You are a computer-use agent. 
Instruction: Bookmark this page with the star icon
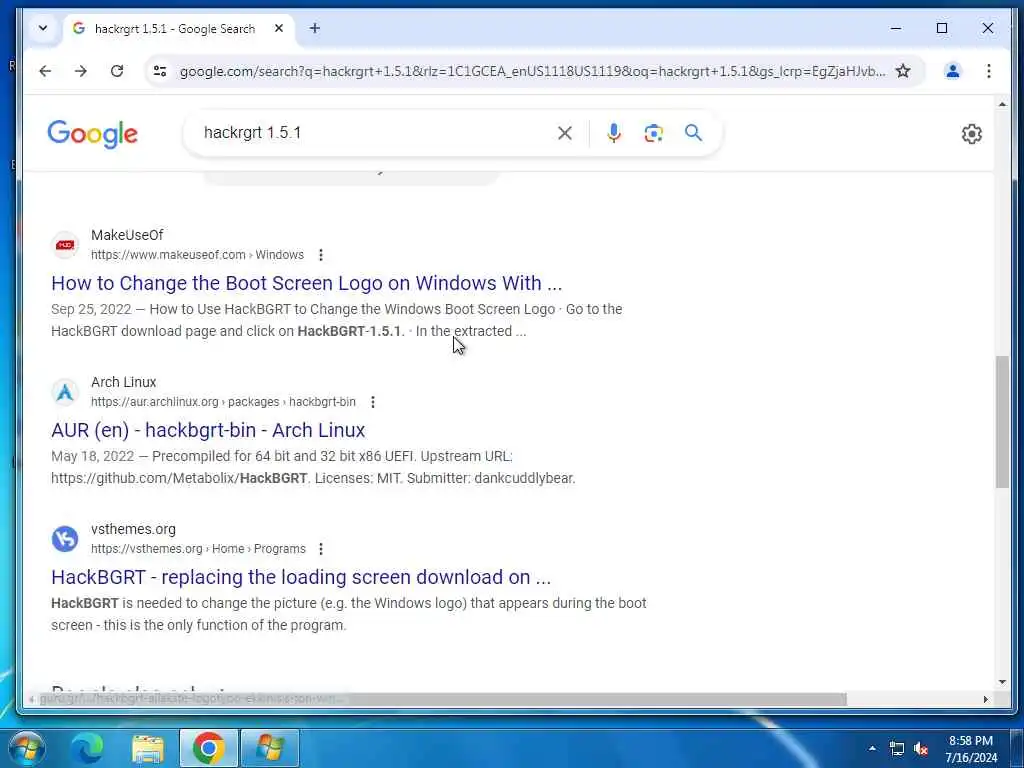coord(903,71)
